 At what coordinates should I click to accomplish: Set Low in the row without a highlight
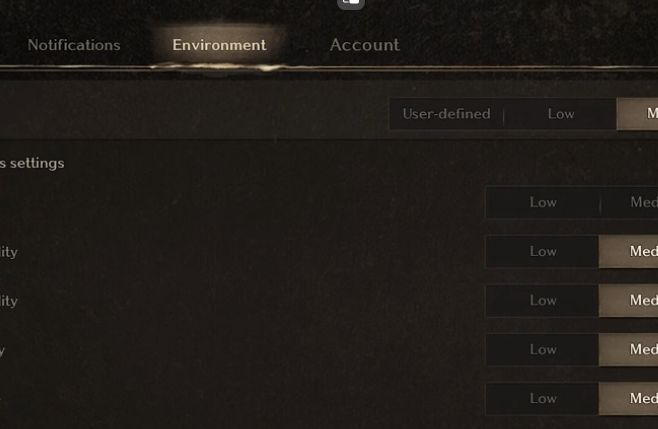coord(543,202)
